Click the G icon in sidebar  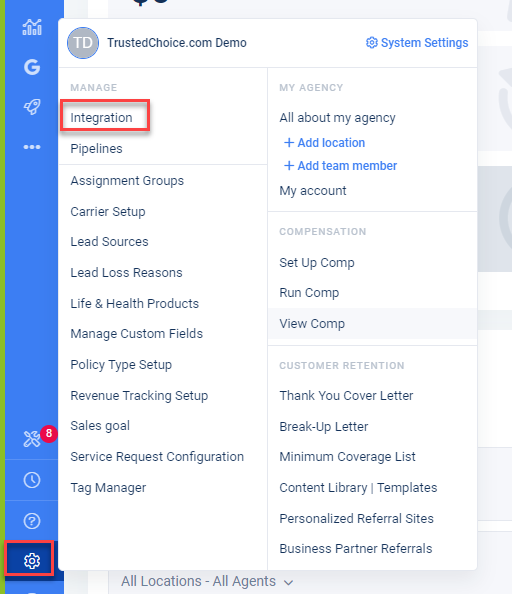pyautogui.click(x=32, y=67)
